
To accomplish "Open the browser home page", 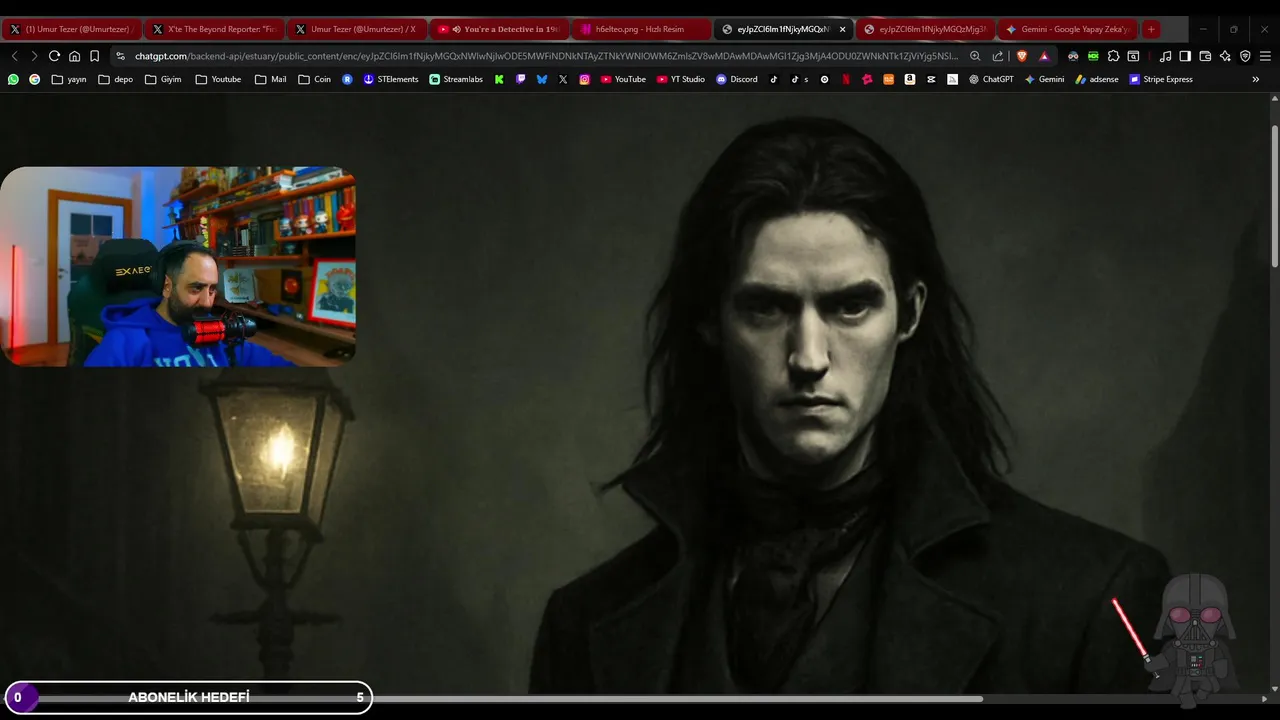I will click(74, 56).
